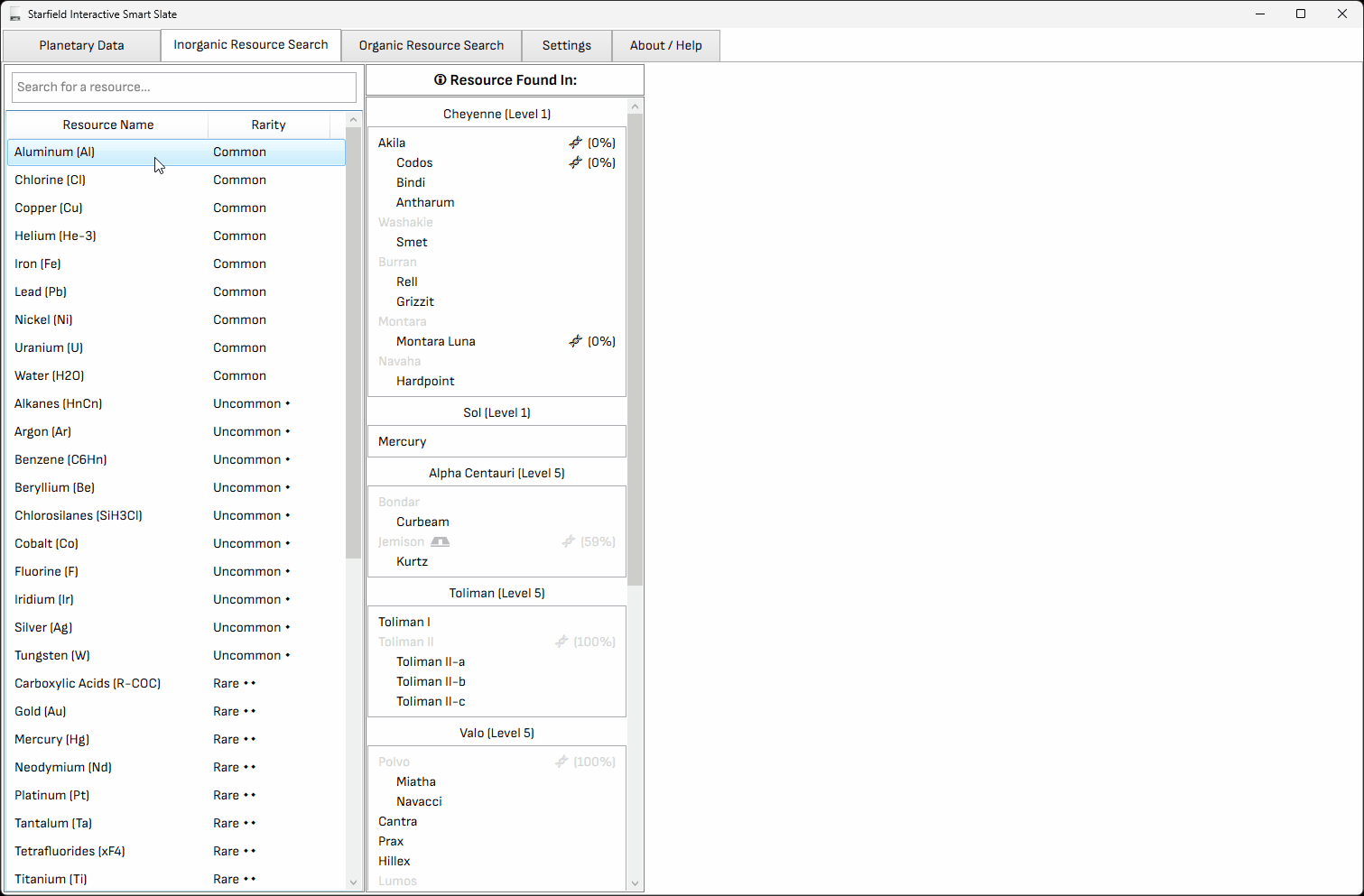
Task: Select Carboxylic Acids (R-COC) resource
Action: click(x=176, y=683)
